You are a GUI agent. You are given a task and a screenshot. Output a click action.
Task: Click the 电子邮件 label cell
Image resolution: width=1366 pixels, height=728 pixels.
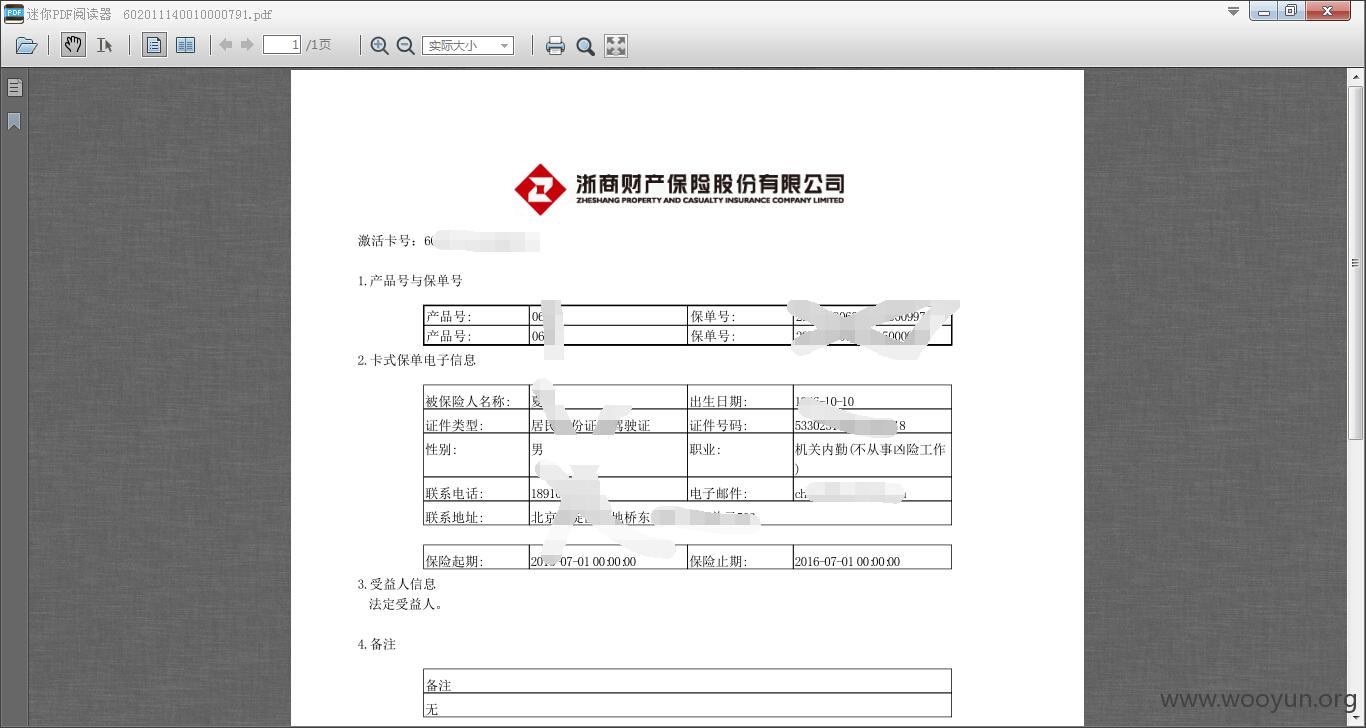tap(740, 489)
